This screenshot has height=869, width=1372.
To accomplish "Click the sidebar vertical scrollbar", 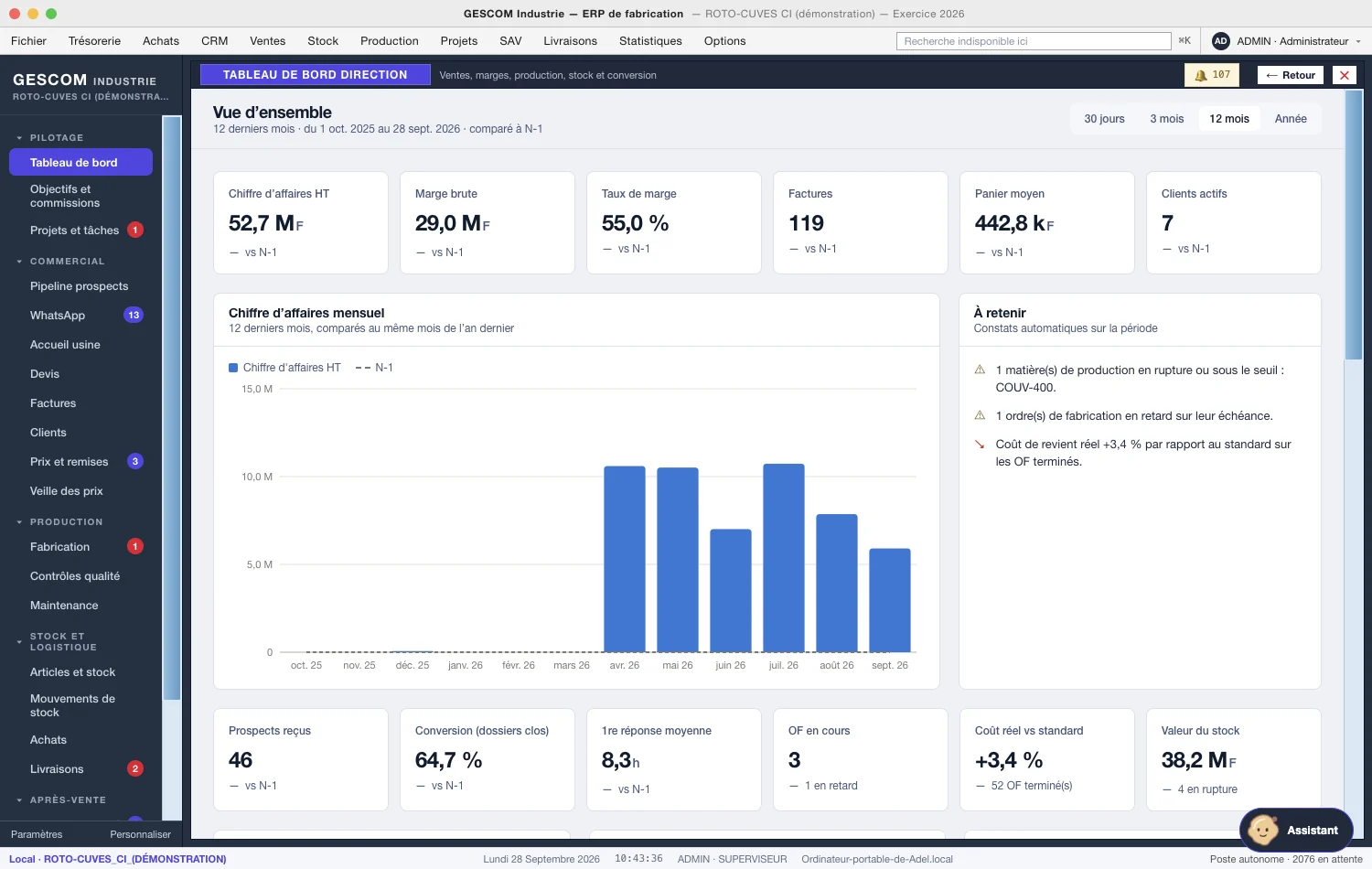I will [171, 407].
